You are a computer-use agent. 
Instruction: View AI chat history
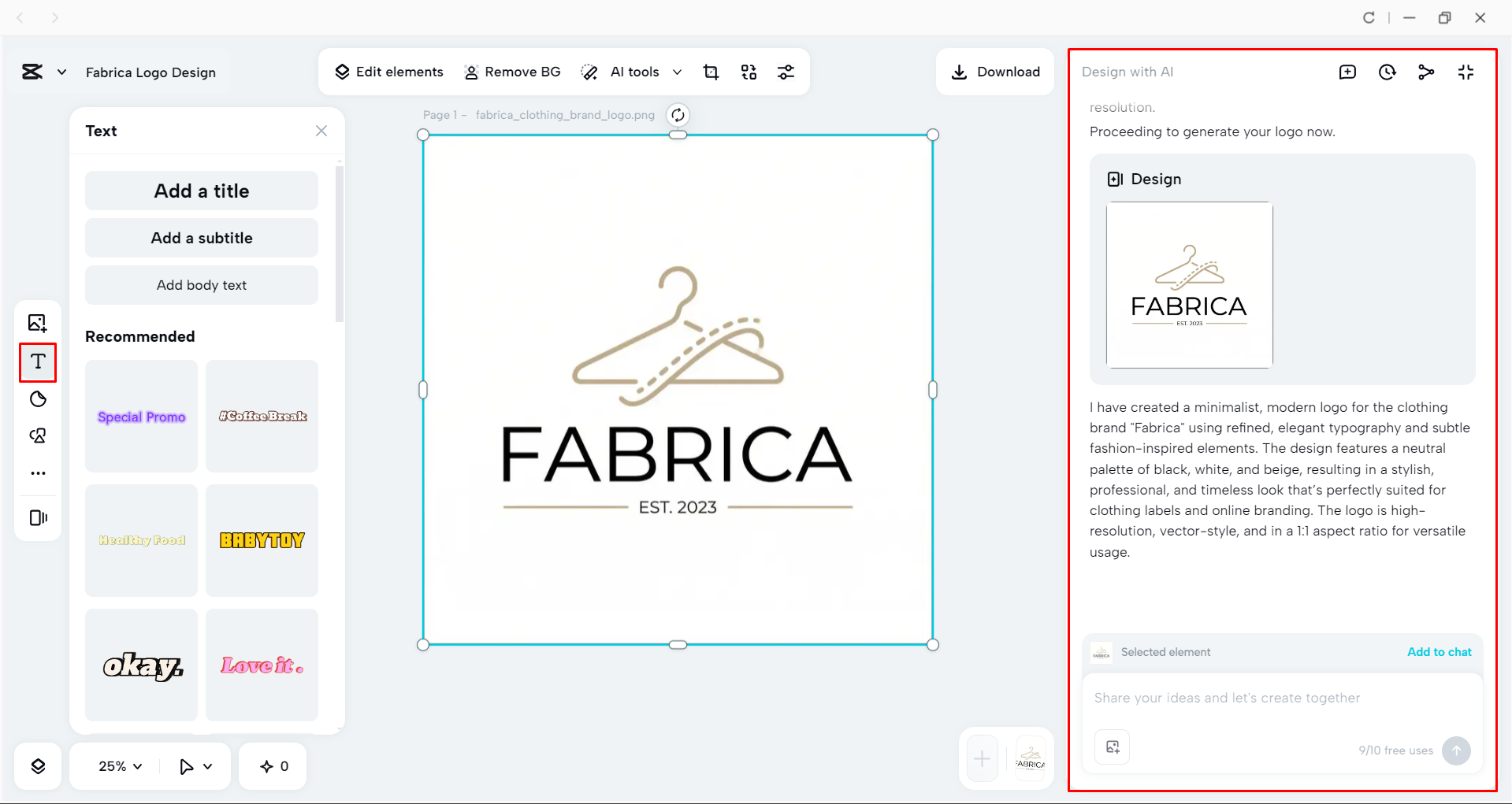(1388, 72)
